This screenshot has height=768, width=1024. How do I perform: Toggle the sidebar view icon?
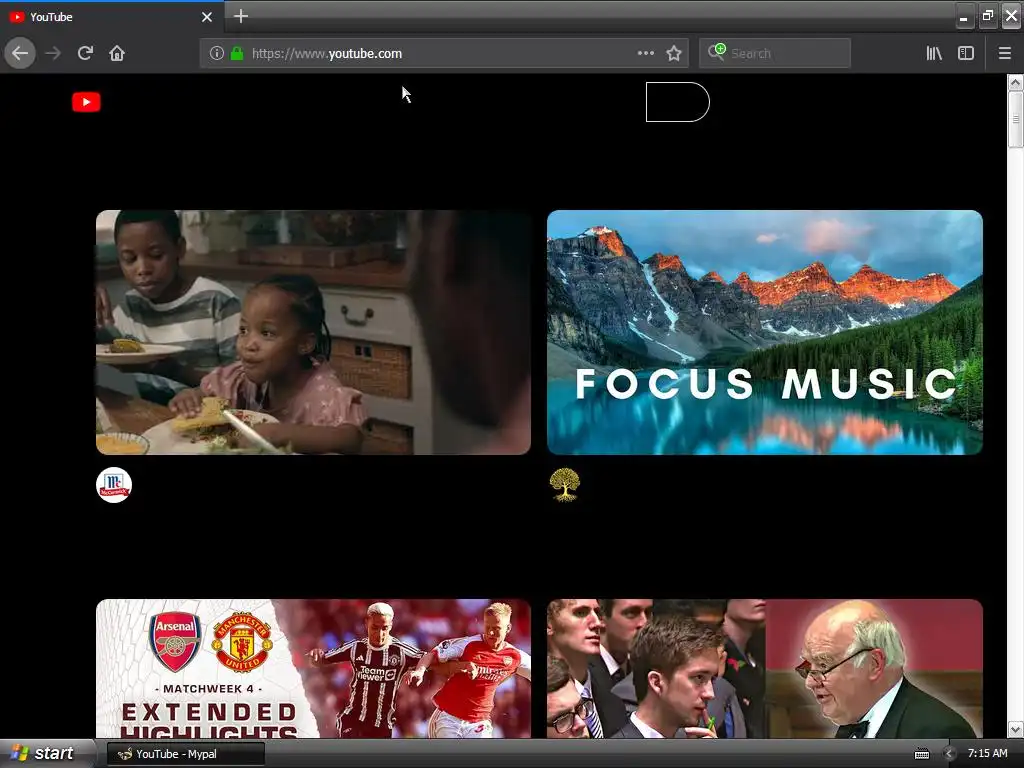tap(966, 53)
